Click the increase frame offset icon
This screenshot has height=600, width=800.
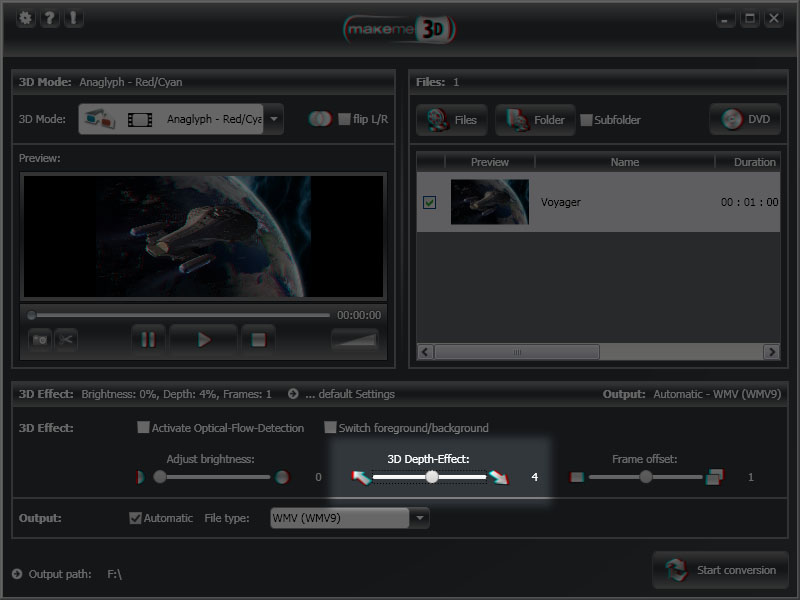714,477
